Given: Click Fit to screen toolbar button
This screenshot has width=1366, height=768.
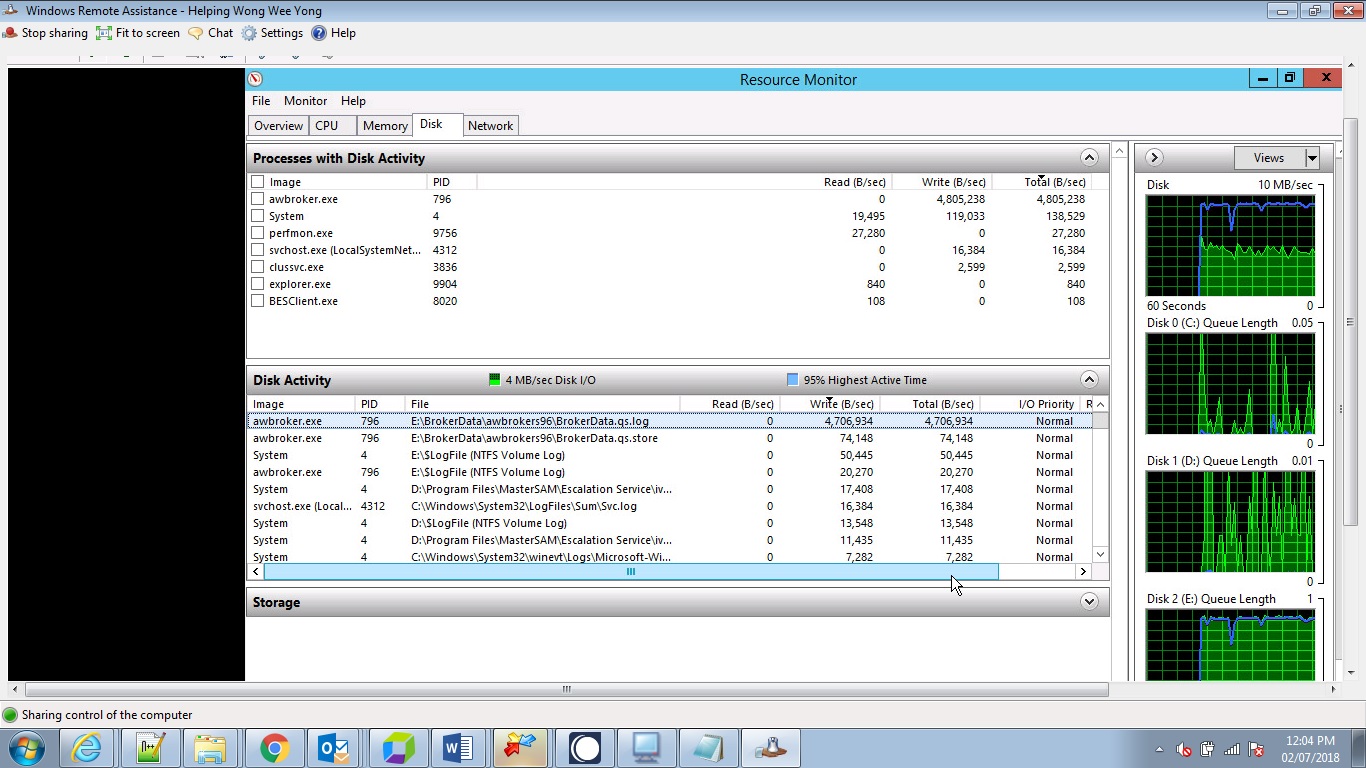Looking at the screenshot, I should click(x=138, y=33).
